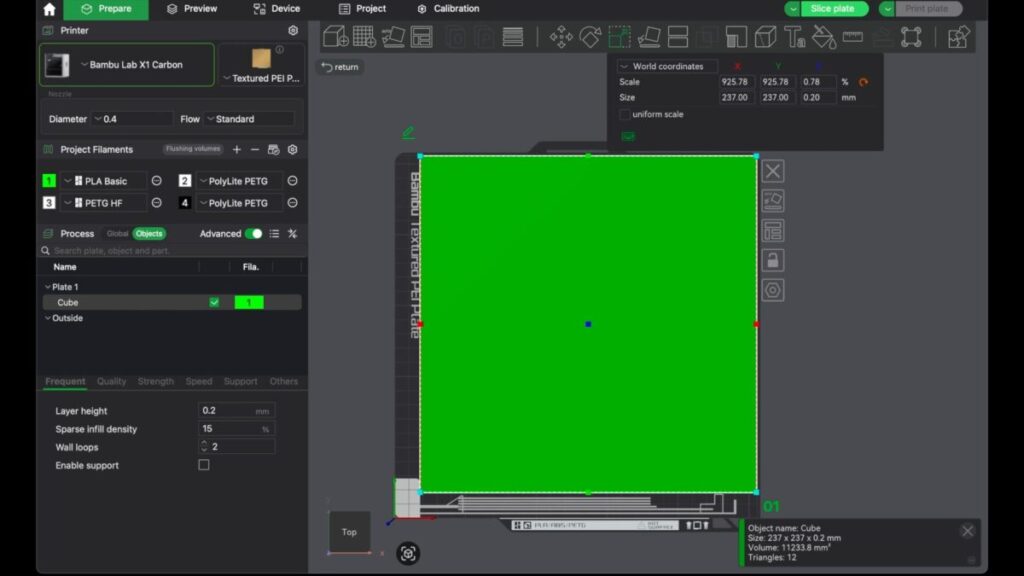Switch to the Strength settings tab
Viewport: 1024px width, 576px height.
tap(155, 381)
